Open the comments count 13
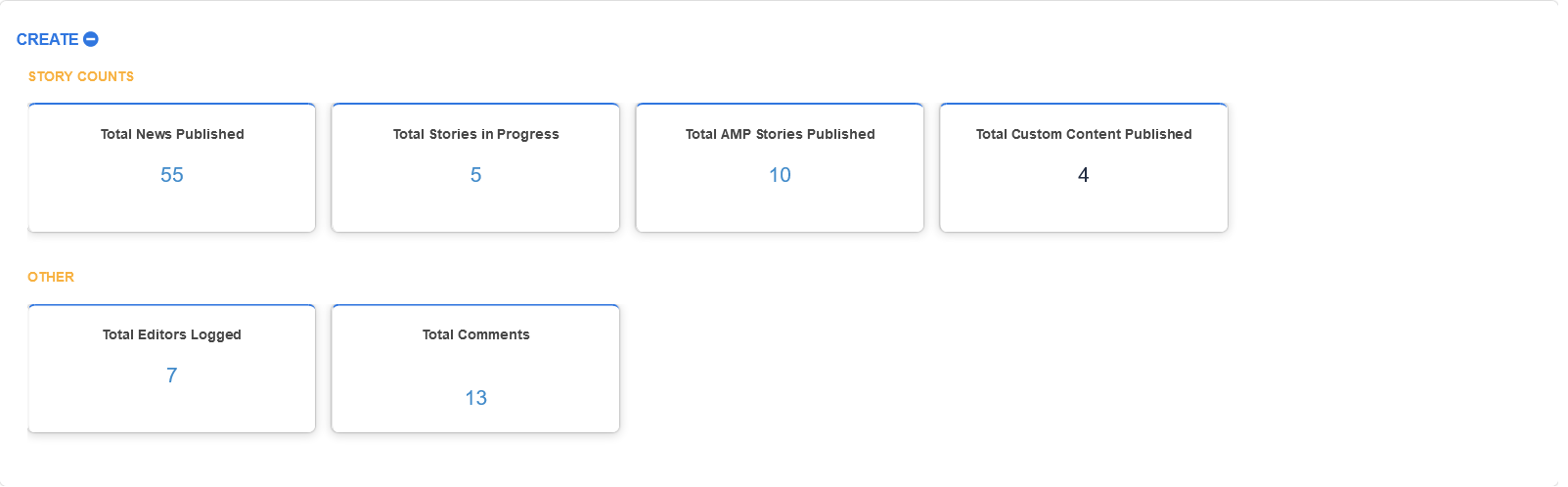 [476, 398]
